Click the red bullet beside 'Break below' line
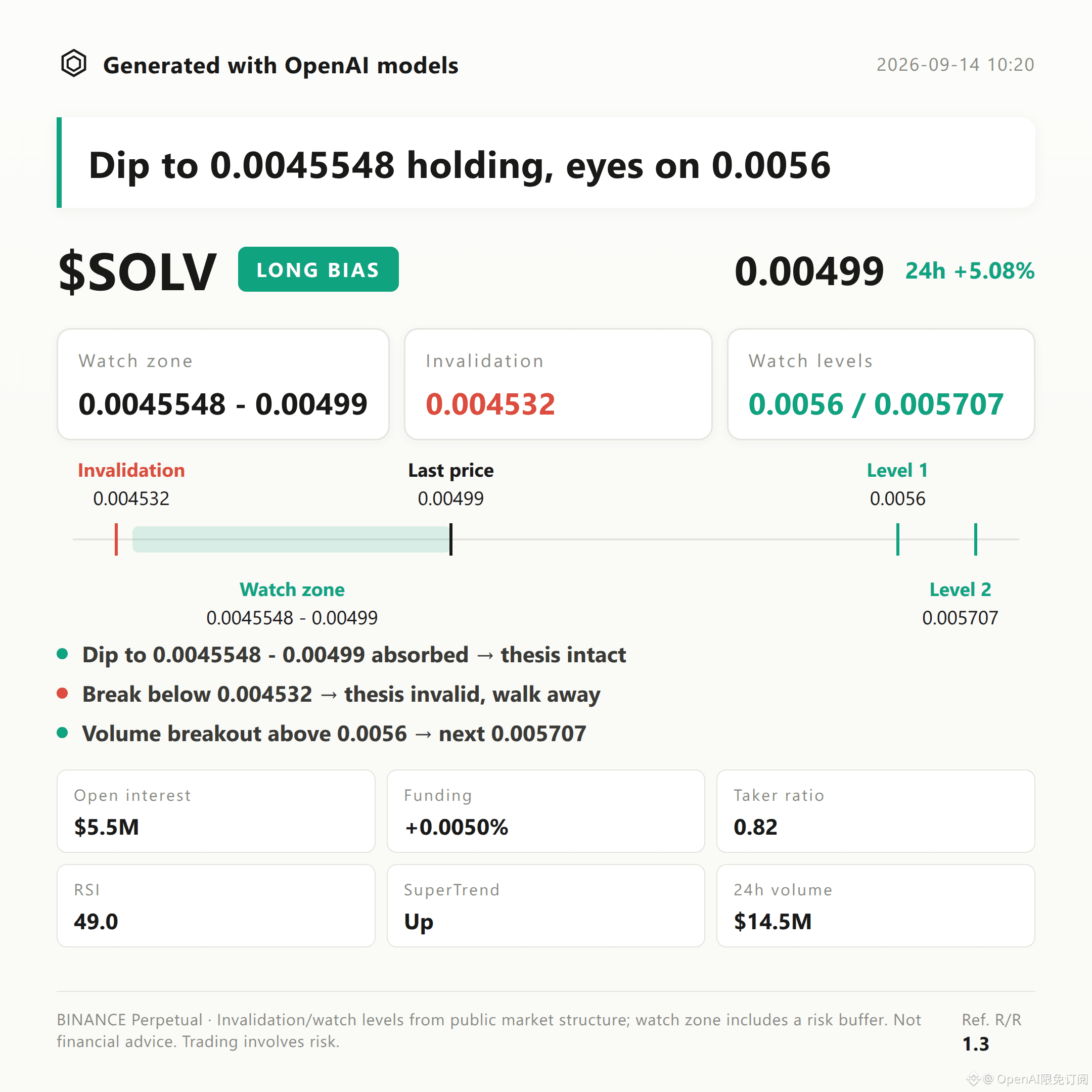Screen dimensions: 1092x1092 [63, 694]
